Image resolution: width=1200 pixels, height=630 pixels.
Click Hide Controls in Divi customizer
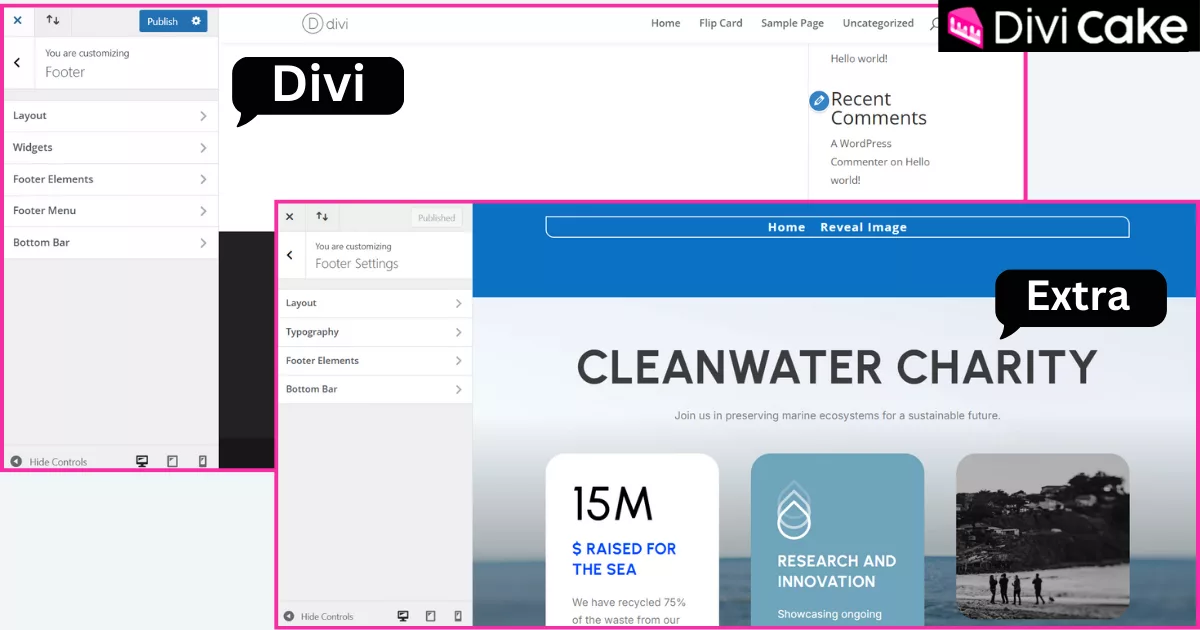(49, 462)
